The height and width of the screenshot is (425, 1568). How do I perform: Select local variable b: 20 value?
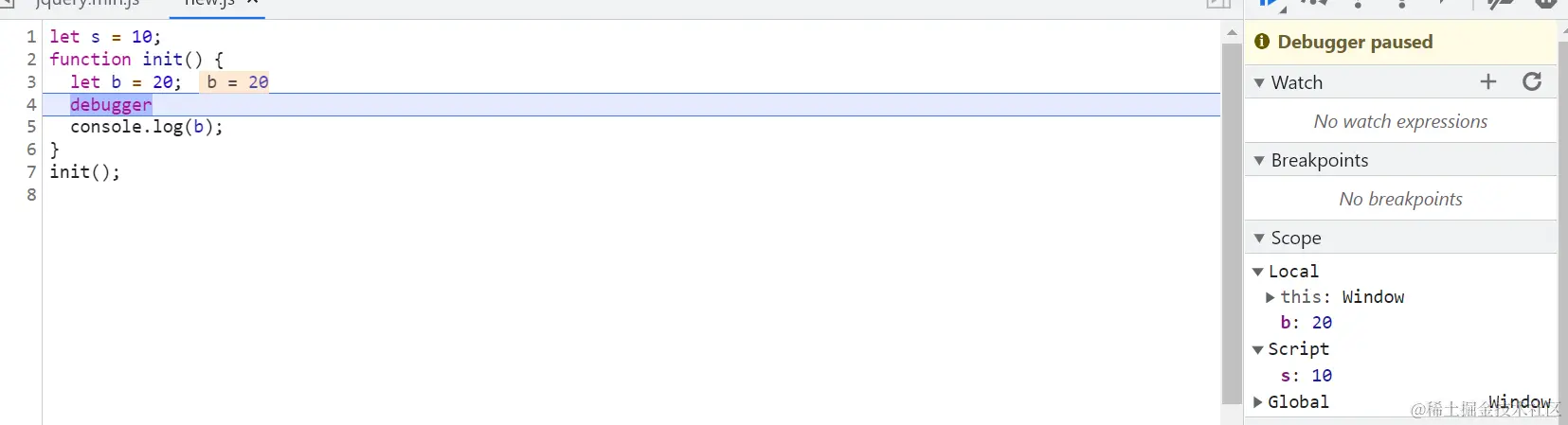pyautogui.click(x=1322, y=323)
